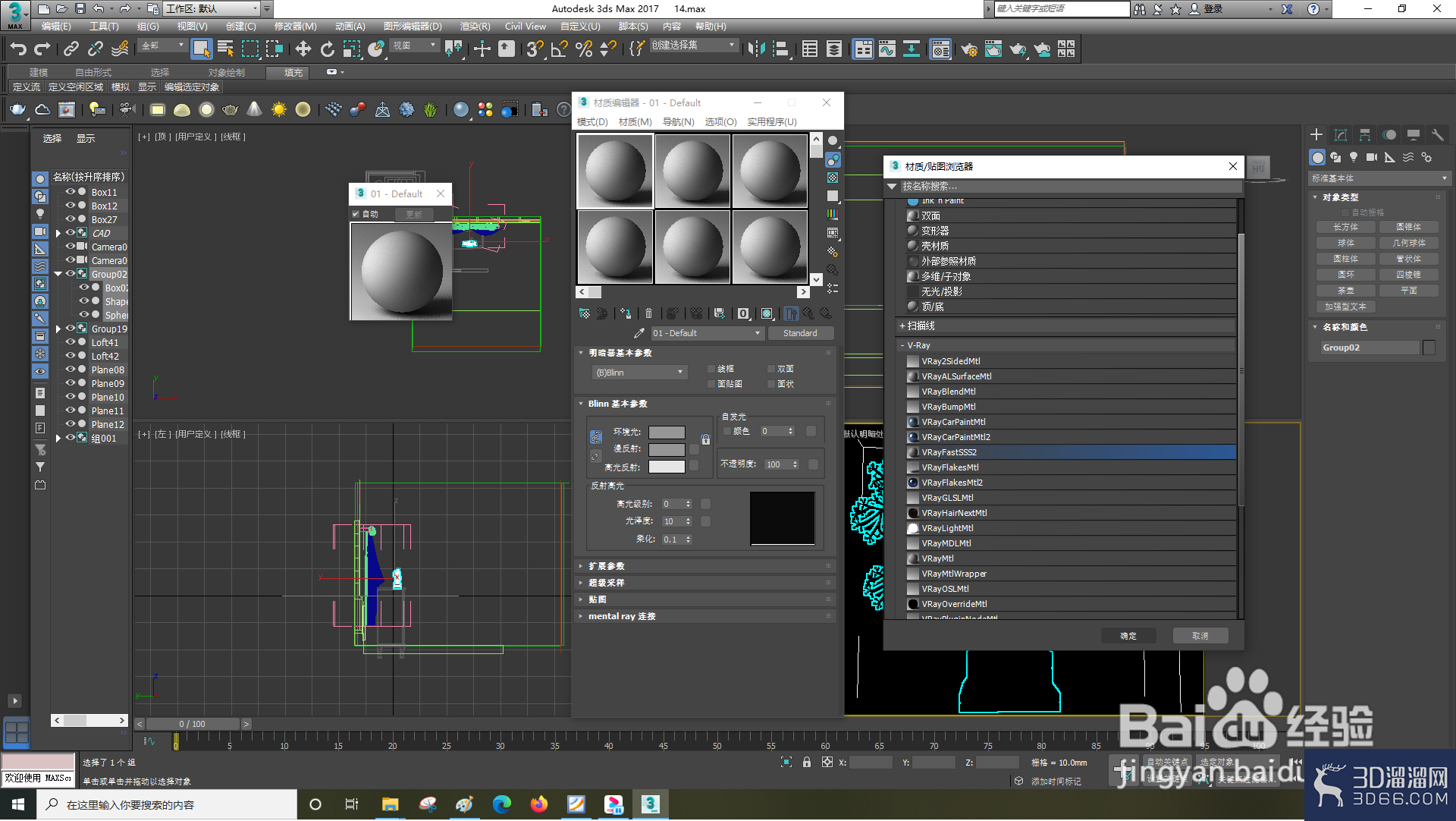
Task: Click the Sphere primitive button
Action: (1346, 243)
